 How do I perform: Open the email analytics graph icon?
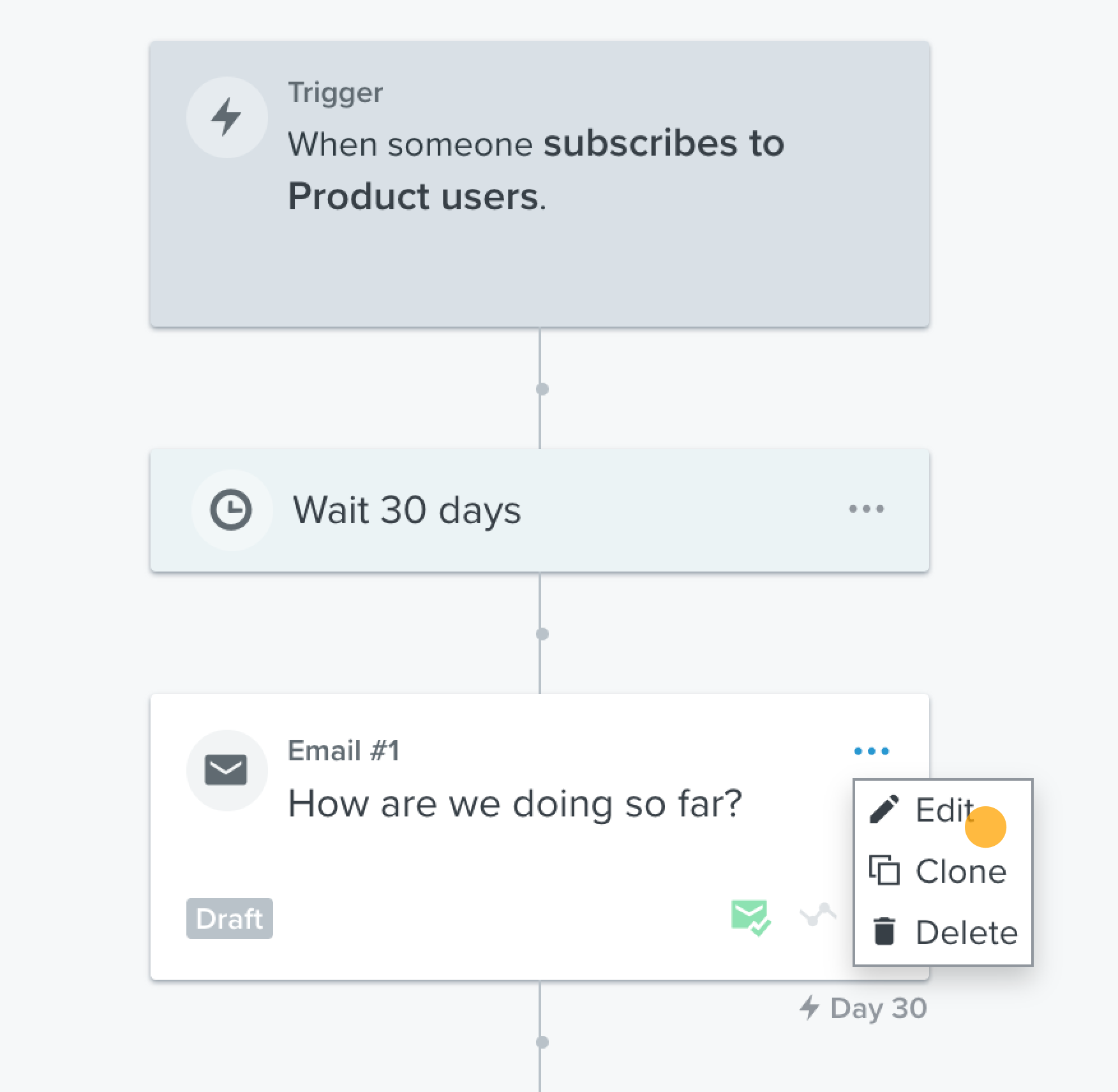coord(818,915)
